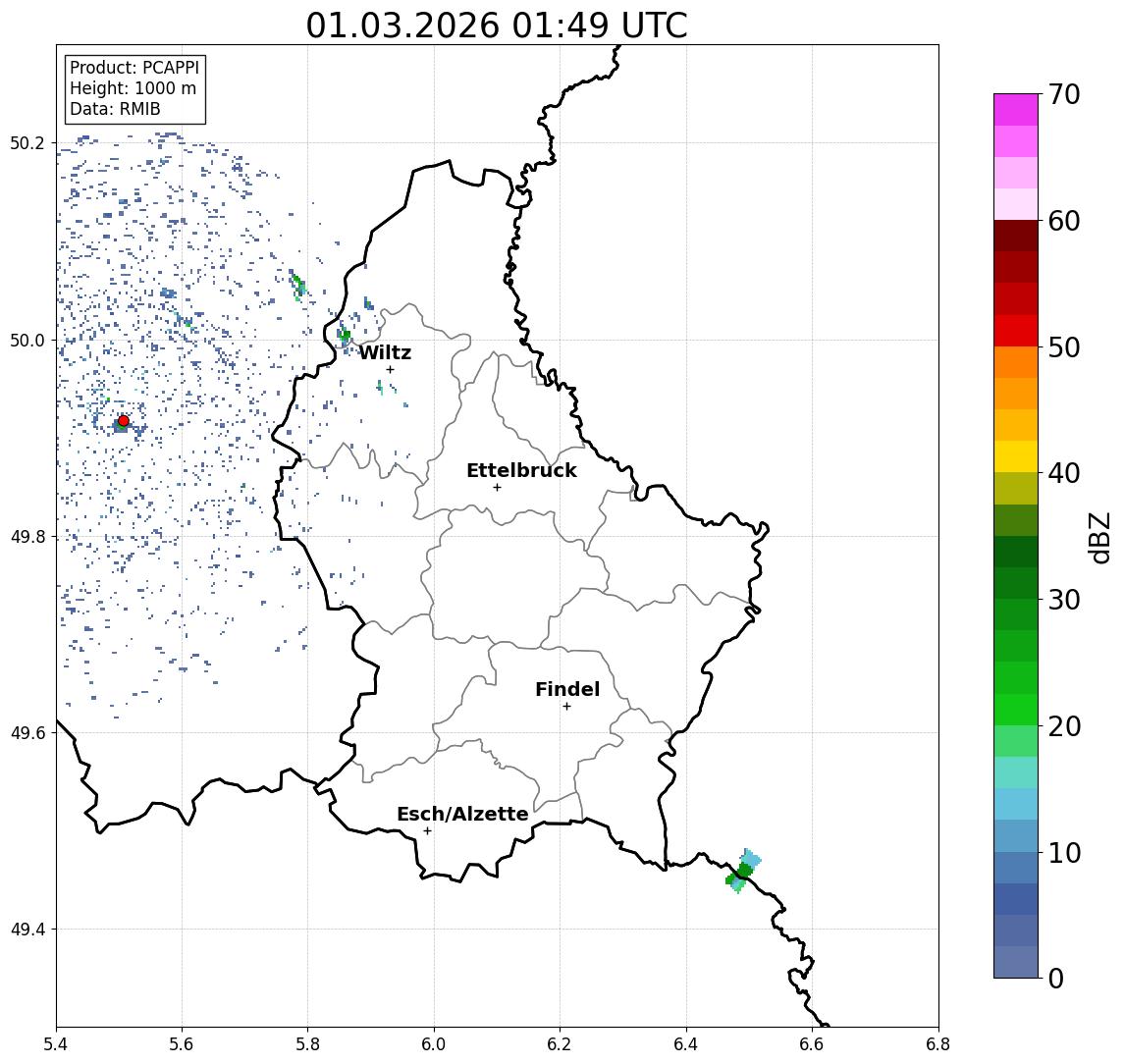1124x1064 pixels.
Task: Click the title '01.03.2026 01:49 UTC'
Action: tap(497, 26)
